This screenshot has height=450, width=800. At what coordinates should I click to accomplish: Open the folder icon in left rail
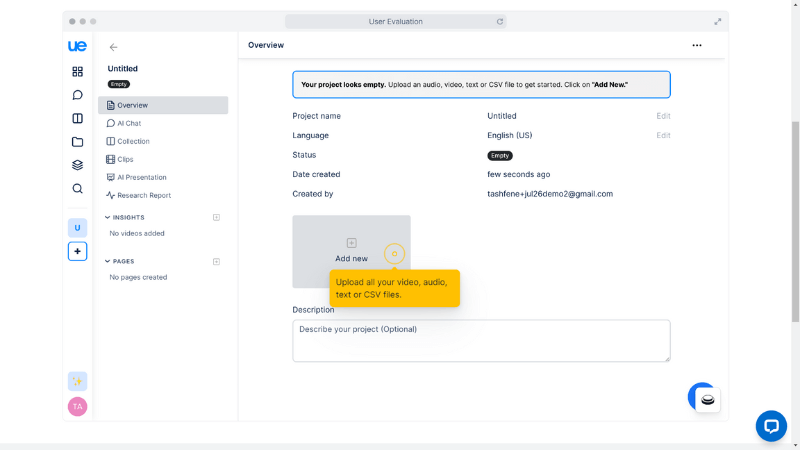77,142
